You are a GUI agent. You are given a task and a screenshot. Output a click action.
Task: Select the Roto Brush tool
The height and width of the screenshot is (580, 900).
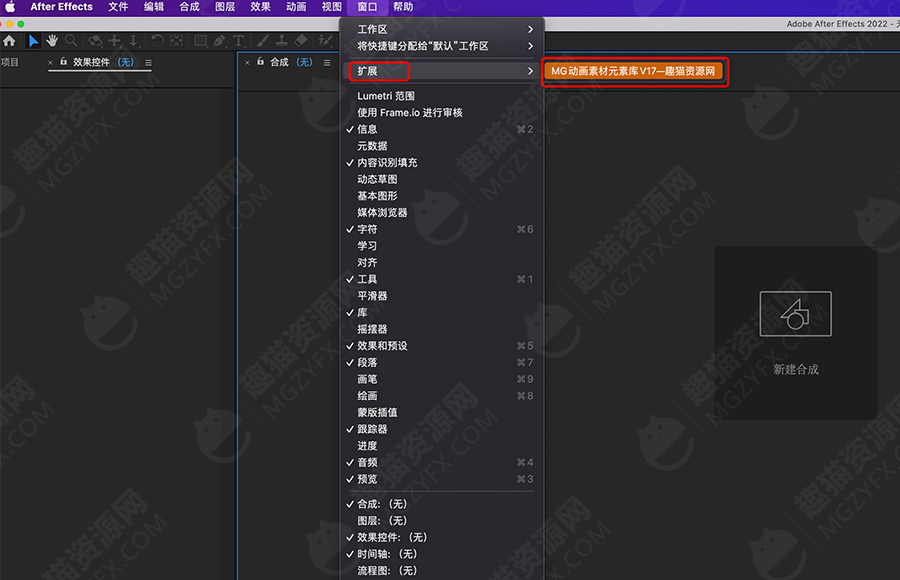(325, 41)
